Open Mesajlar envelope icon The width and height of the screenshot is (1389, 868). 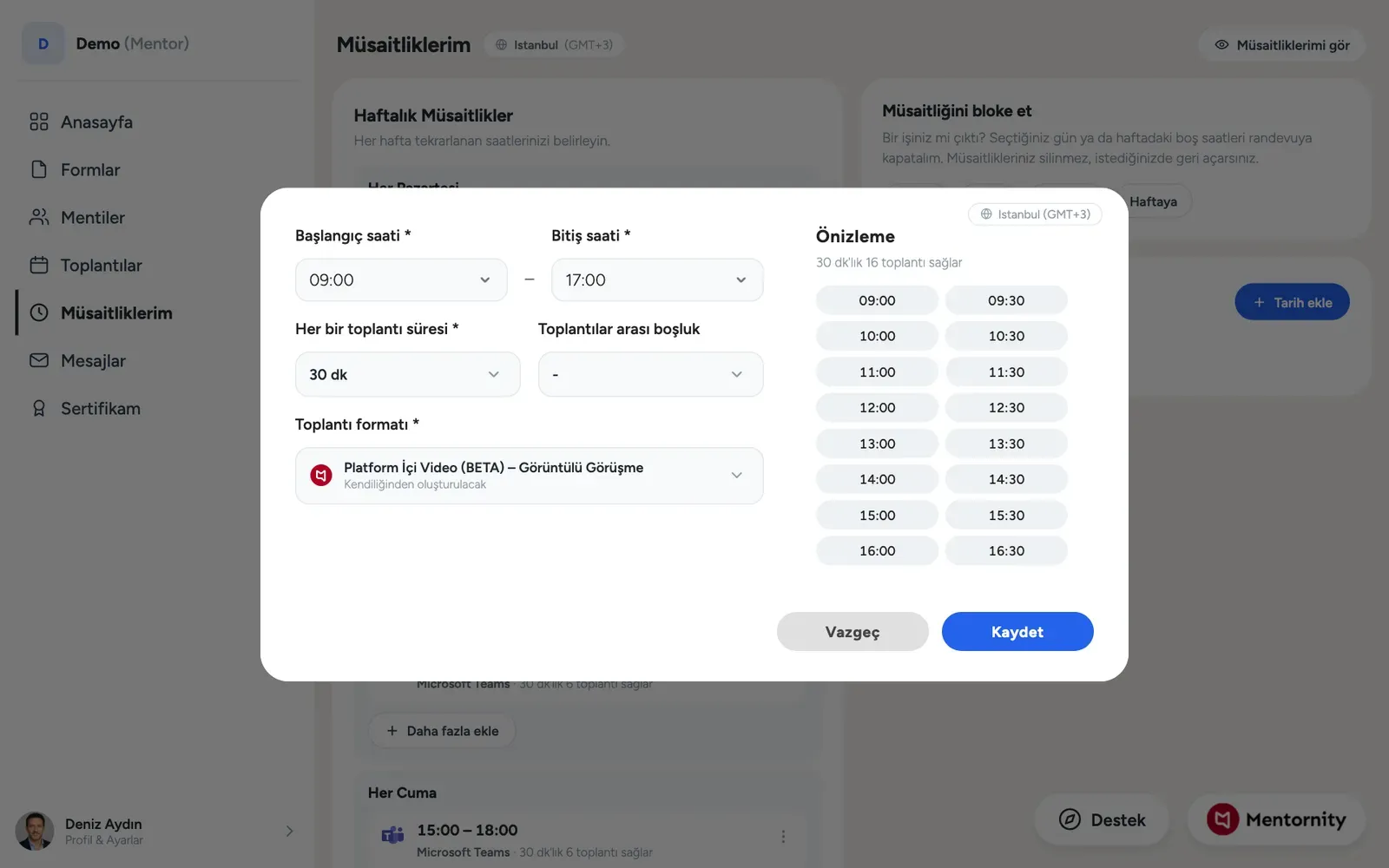(x=39, y=360)
